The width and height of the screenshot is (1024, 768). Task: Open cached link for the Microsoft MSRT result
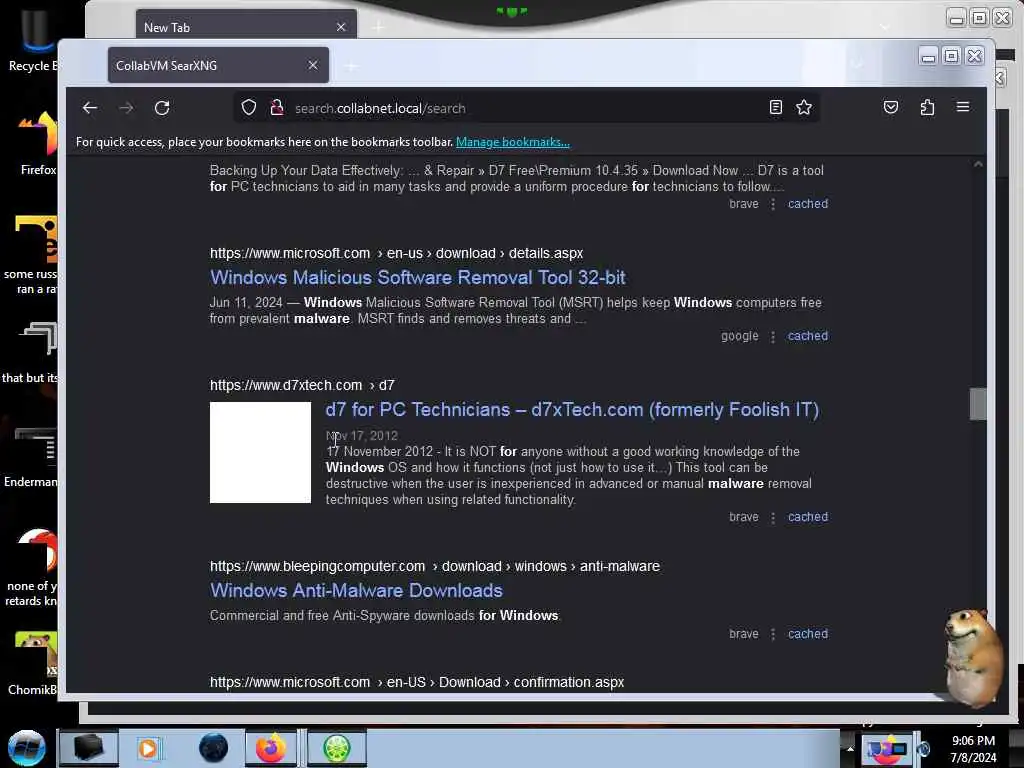(x=808, y=336)
